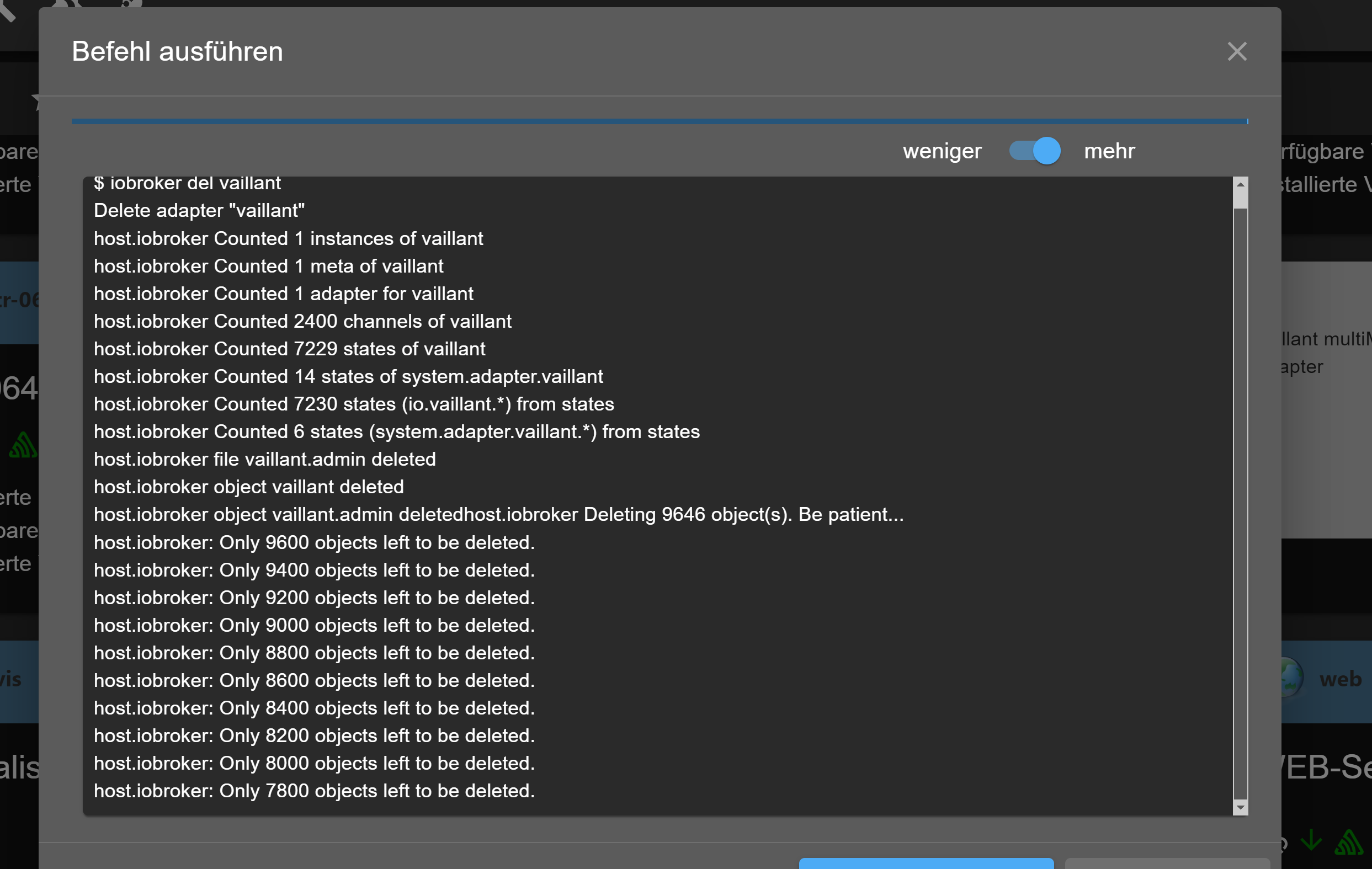
Task: Click the log scrollbar down arrow
Action: tap(1241, 808)
